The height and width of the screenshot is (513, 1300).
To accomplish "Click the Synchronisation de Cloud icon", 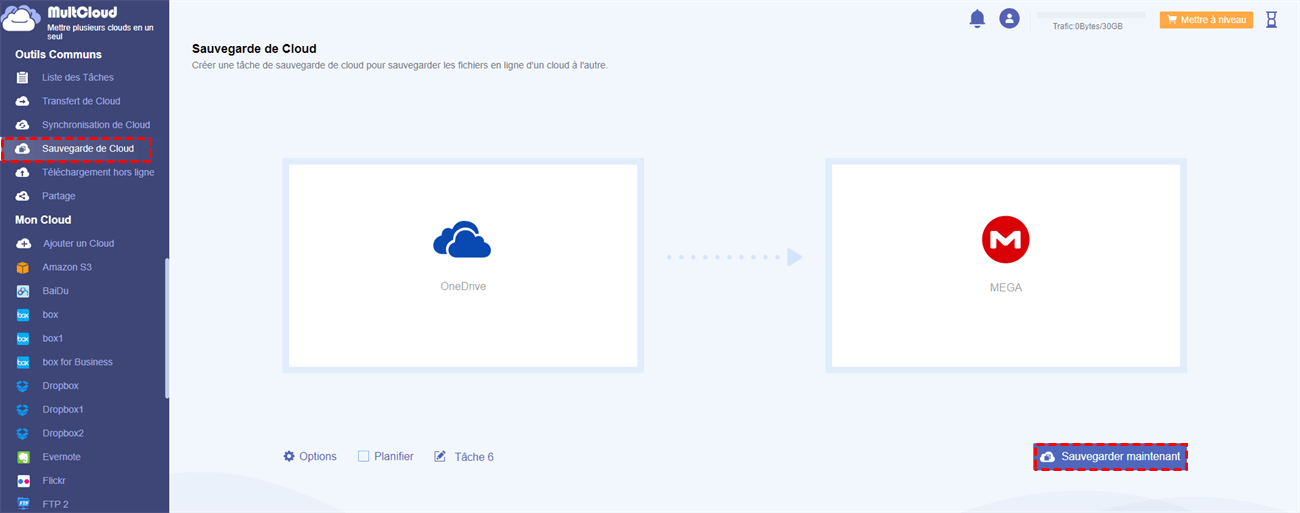I will (x=22, y=125).
